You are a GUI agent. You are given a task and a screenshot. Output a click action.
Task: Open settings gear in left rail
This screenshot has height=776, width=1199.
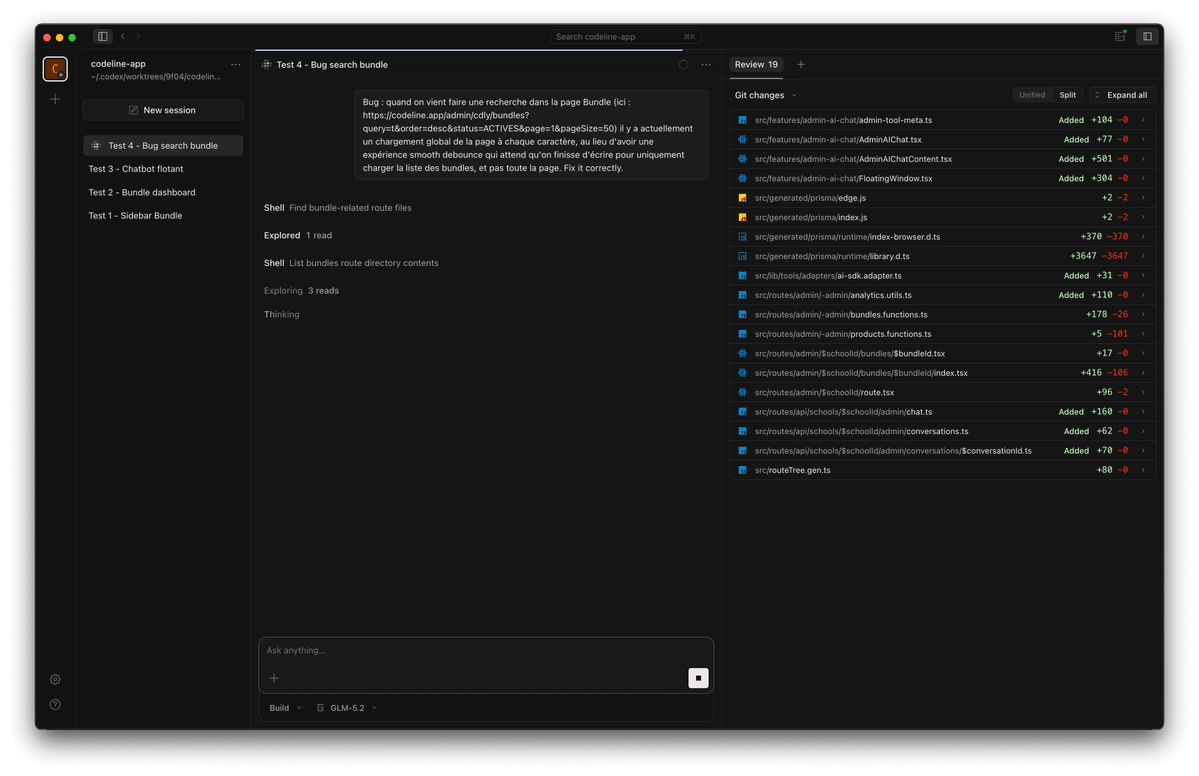point(55,680)
